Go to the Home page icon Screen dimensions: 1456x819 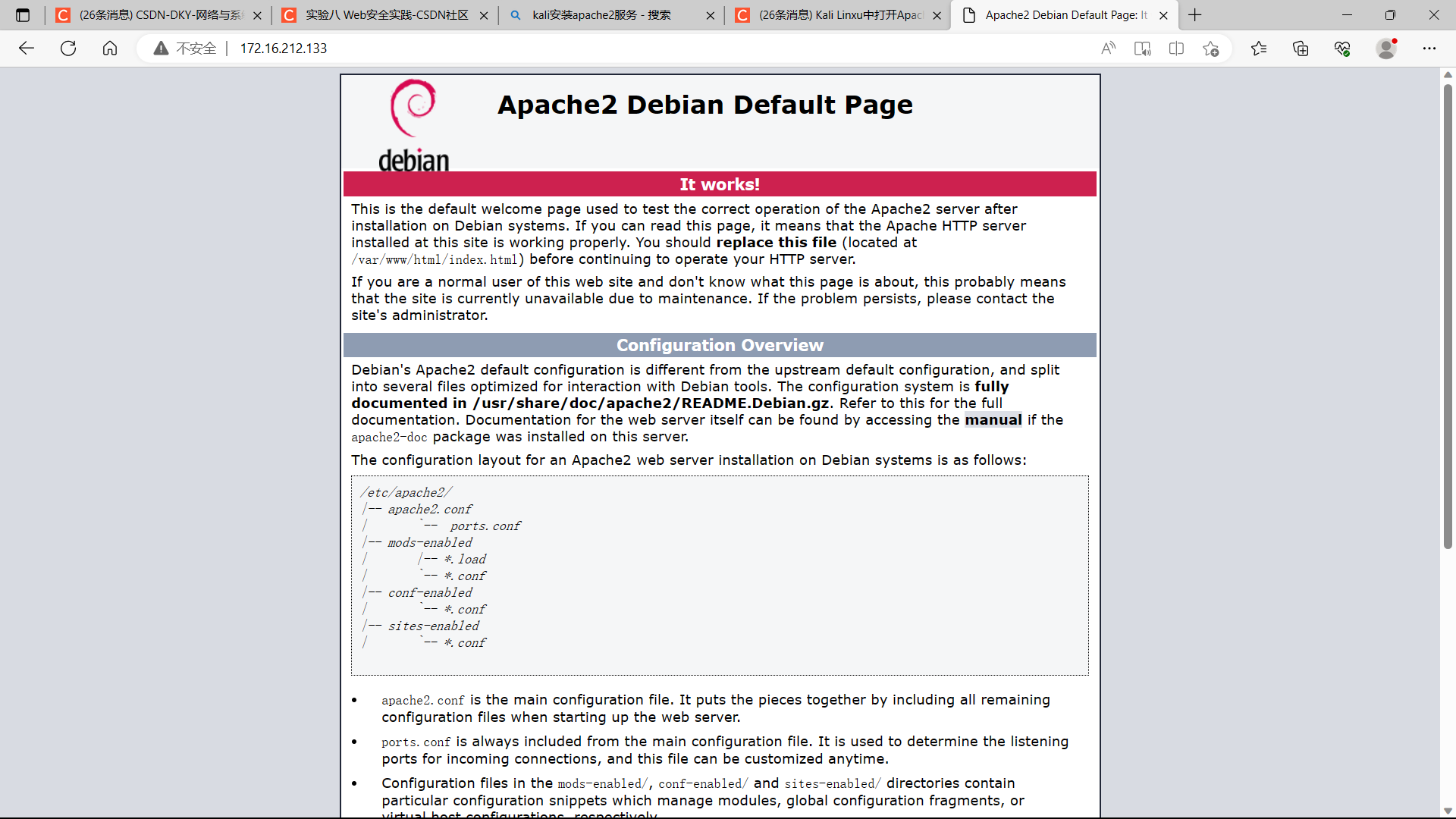click(x=110, y=49)
